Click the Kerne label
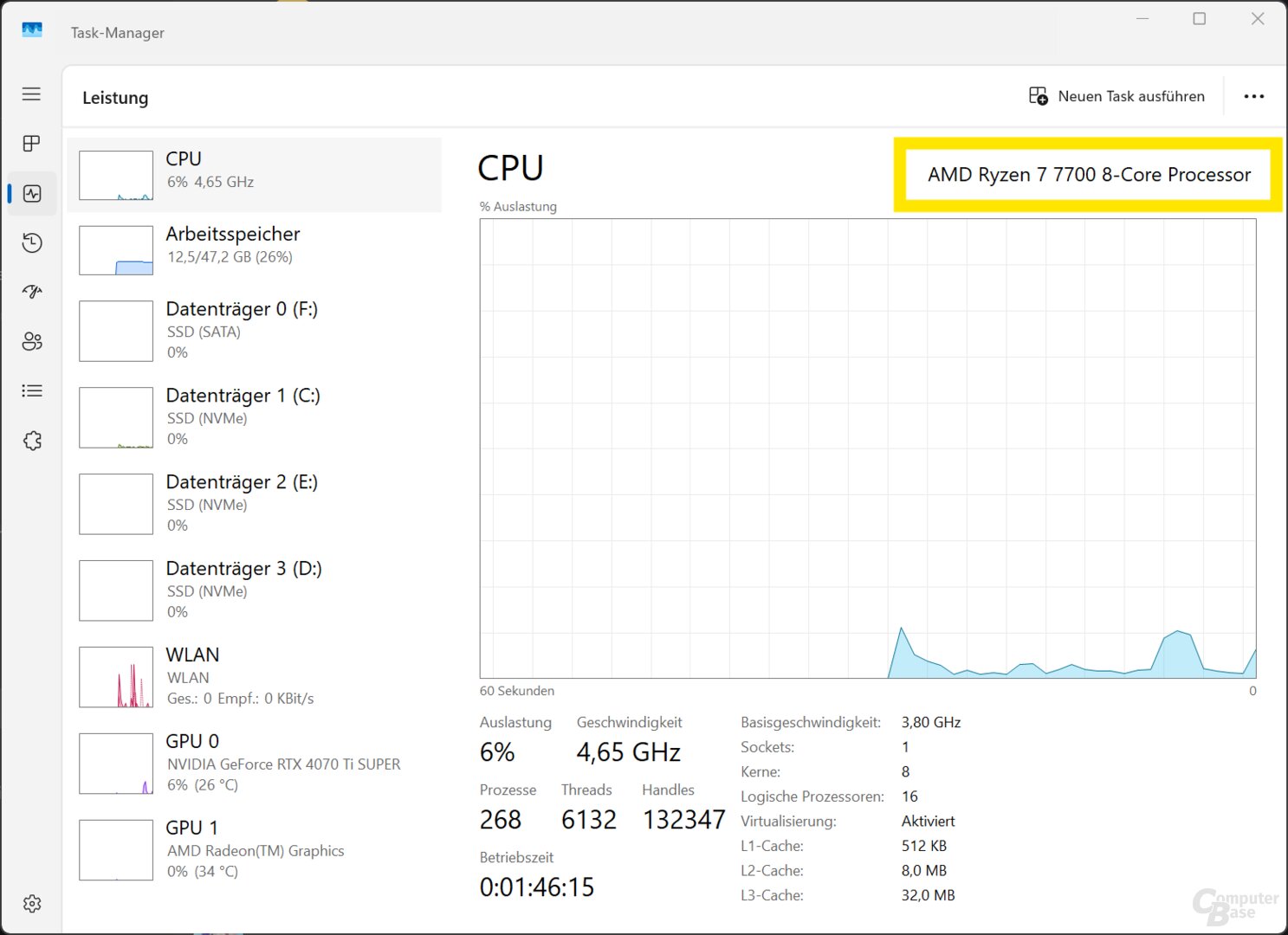 [761, 771]
